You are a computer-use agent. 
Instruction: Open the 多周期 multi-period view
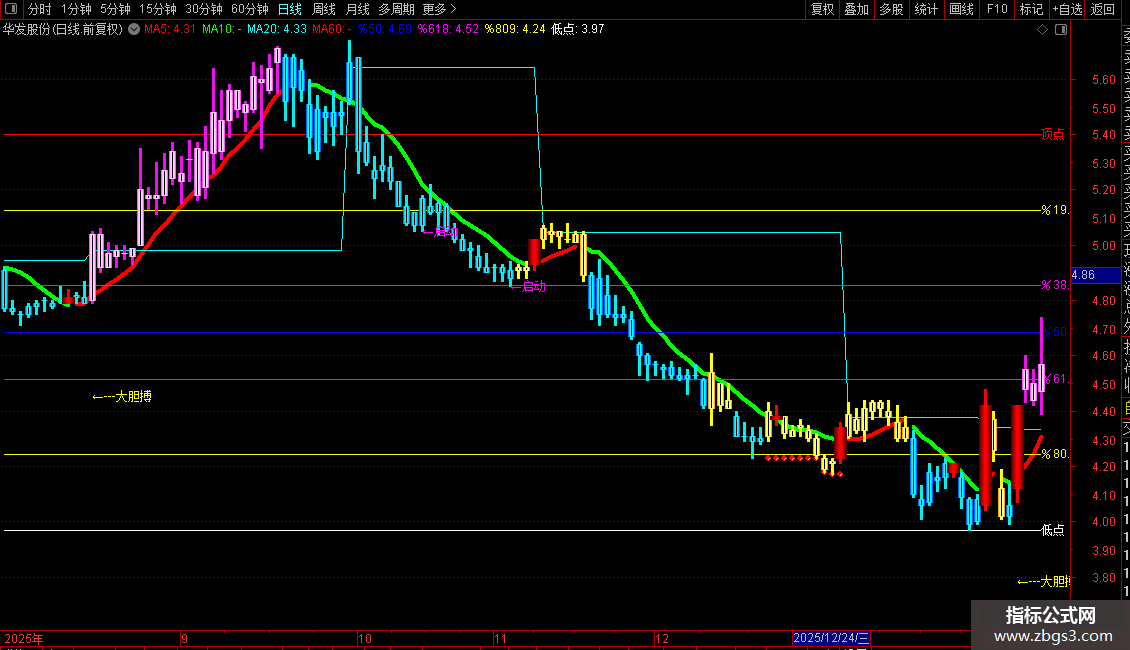tap(396, 9)
